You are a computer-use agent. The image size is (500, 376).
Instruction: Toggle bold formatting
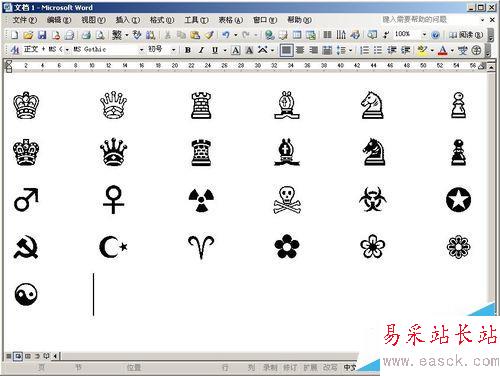[x=188, y=50]
